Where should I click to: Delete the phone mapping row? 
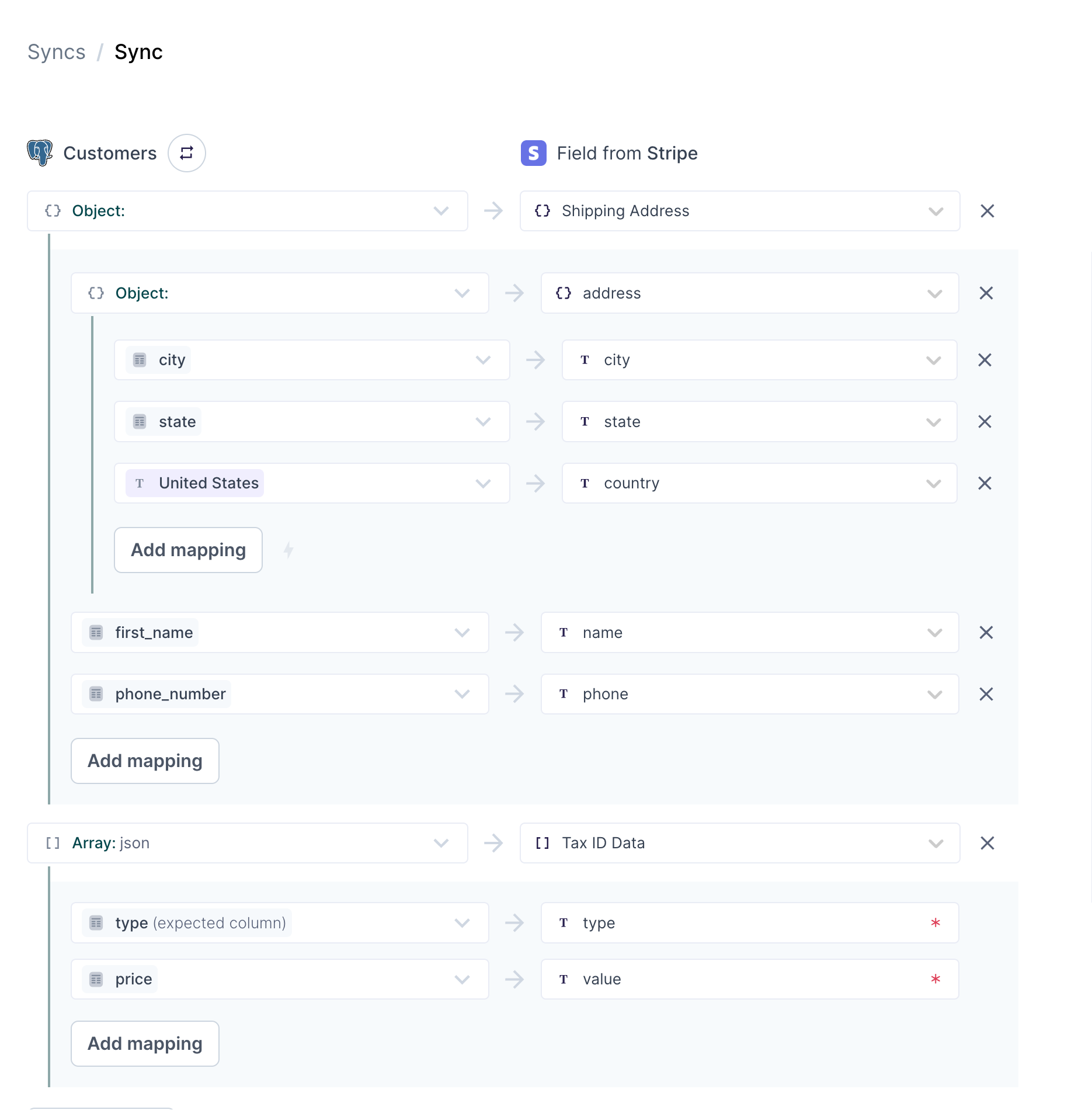(x=986, y=694)
